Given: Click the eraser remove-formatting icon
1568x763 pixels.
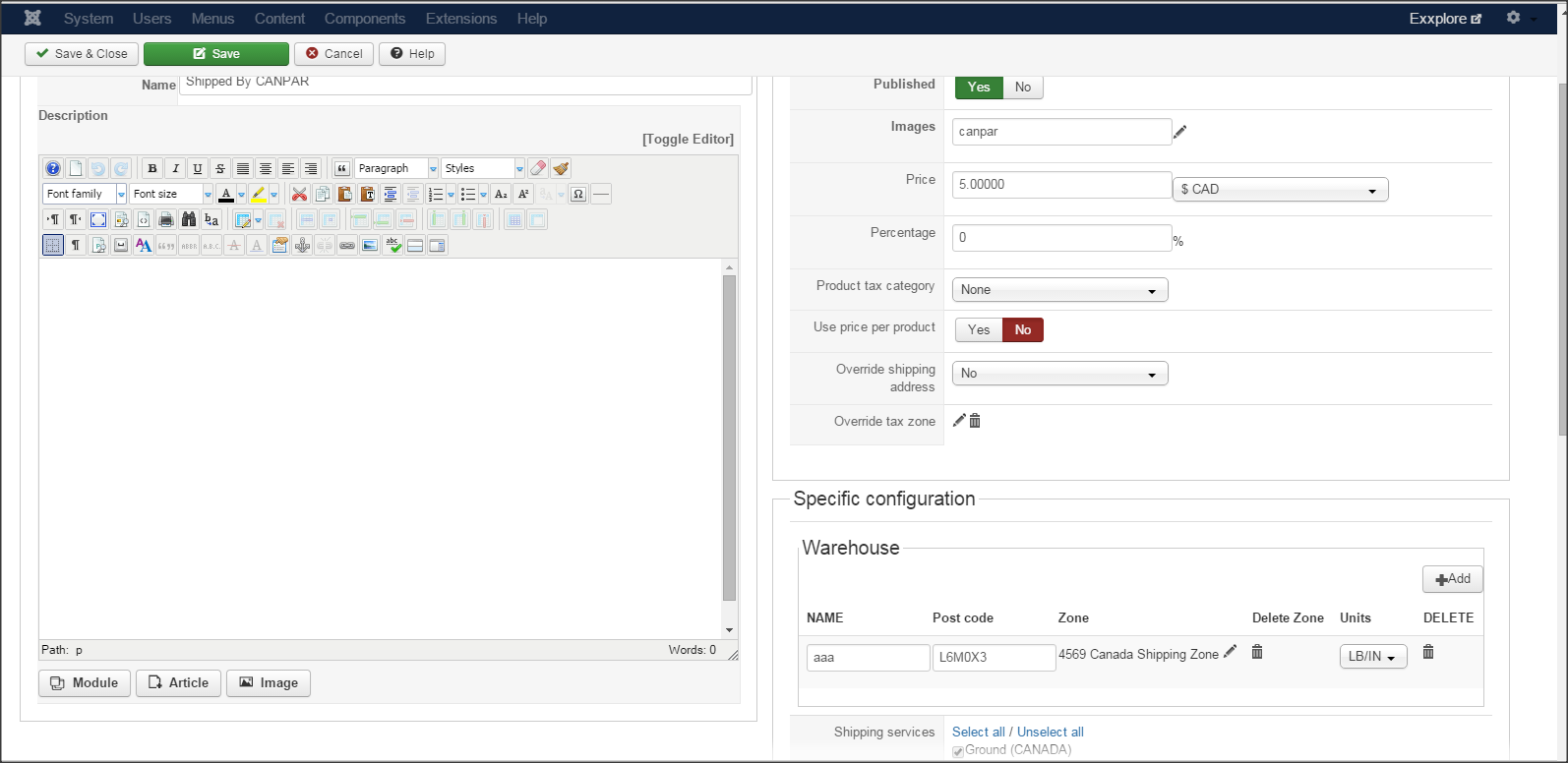Looking at the screenshot, I should [x=538, y=168].
